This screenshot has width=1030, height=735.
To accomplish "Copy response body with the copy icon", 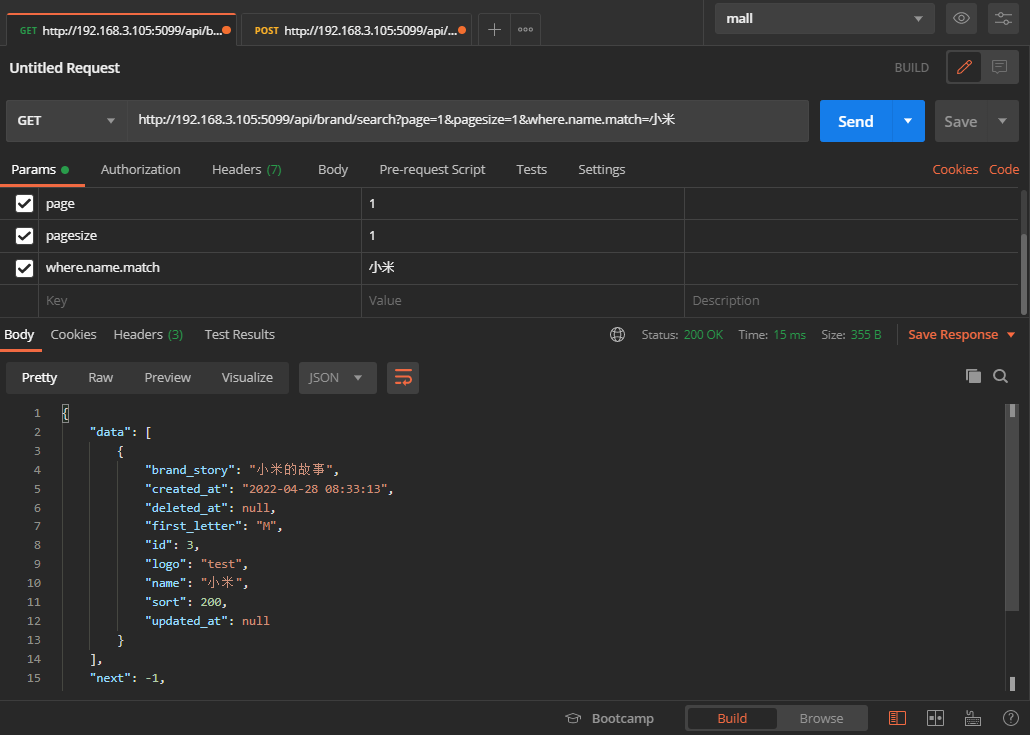I will pos(973,376).
